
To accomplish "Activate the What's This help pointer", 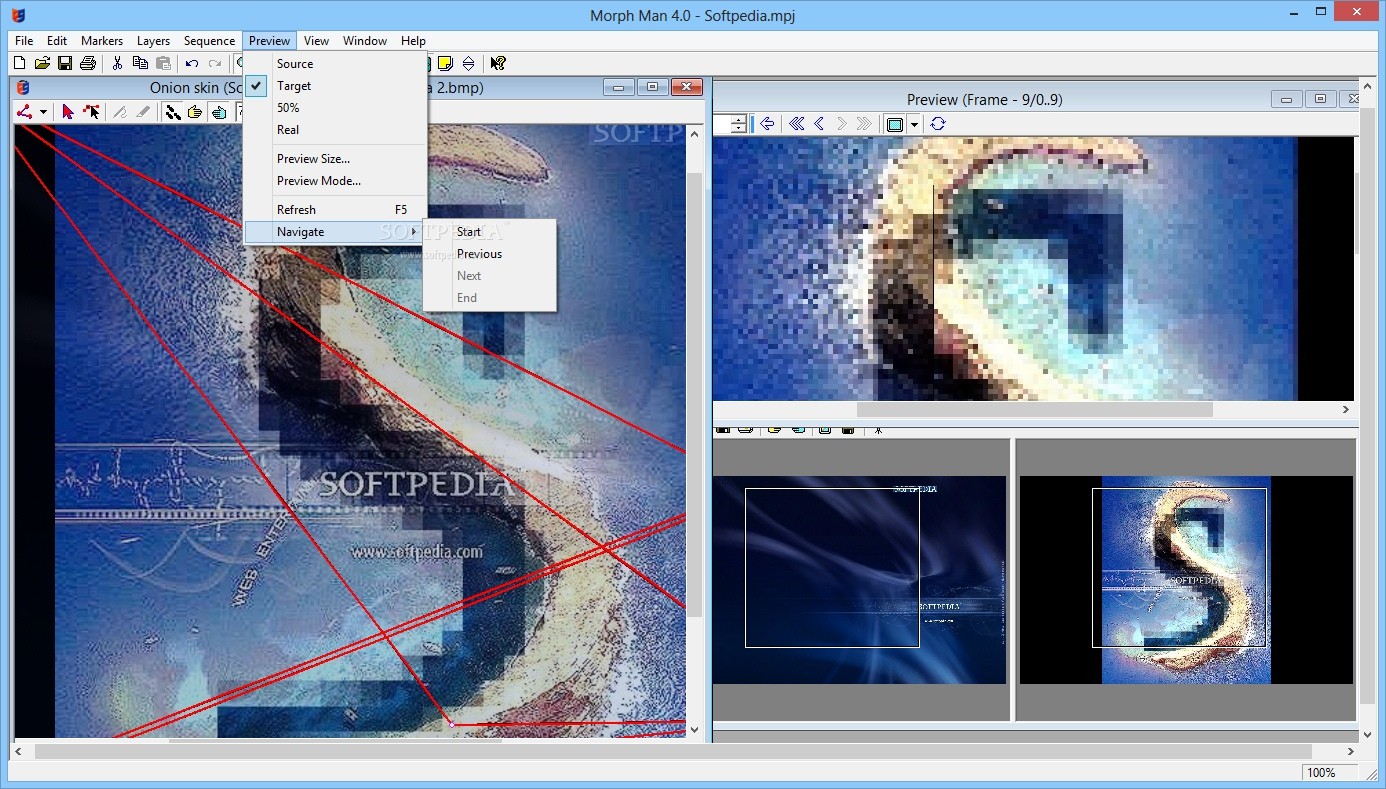I will tap(497, 64).
